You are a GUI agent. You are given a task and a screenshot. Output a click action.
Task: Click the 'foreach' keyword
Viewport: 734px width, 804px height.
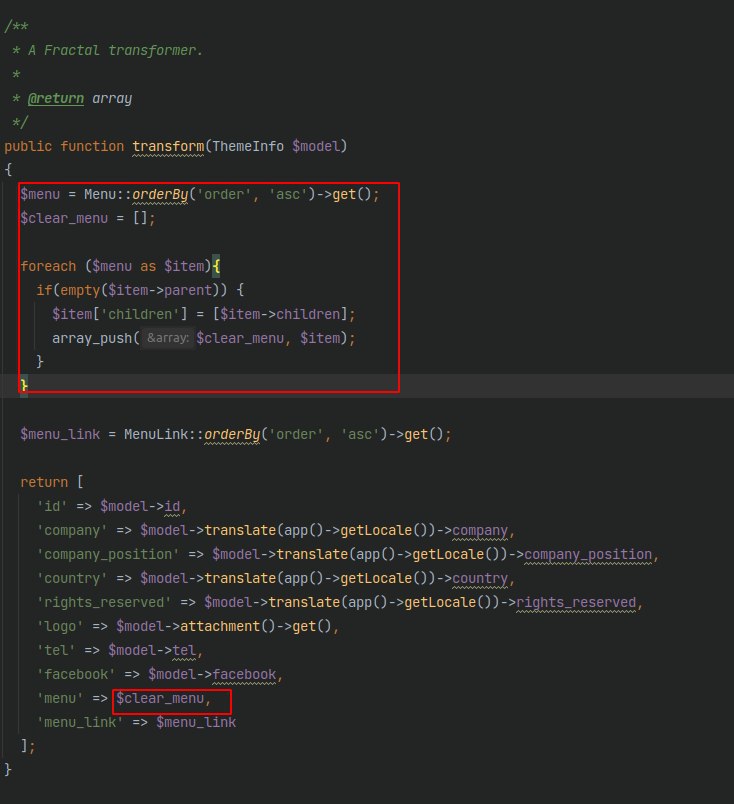tap(48, 267)
